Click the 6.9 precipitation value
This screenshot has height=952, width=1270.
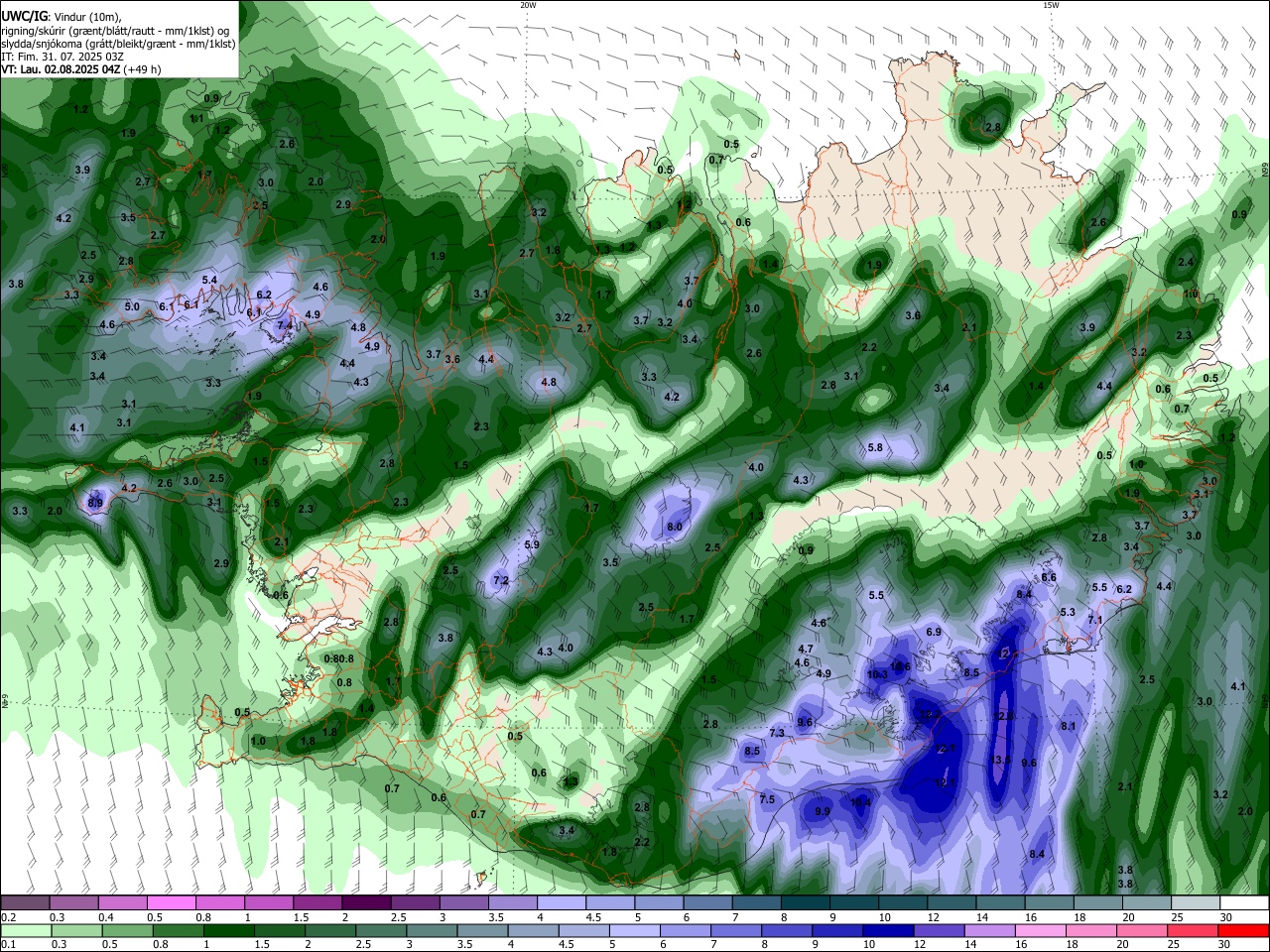pyautogui.click(x=934, y=632)
